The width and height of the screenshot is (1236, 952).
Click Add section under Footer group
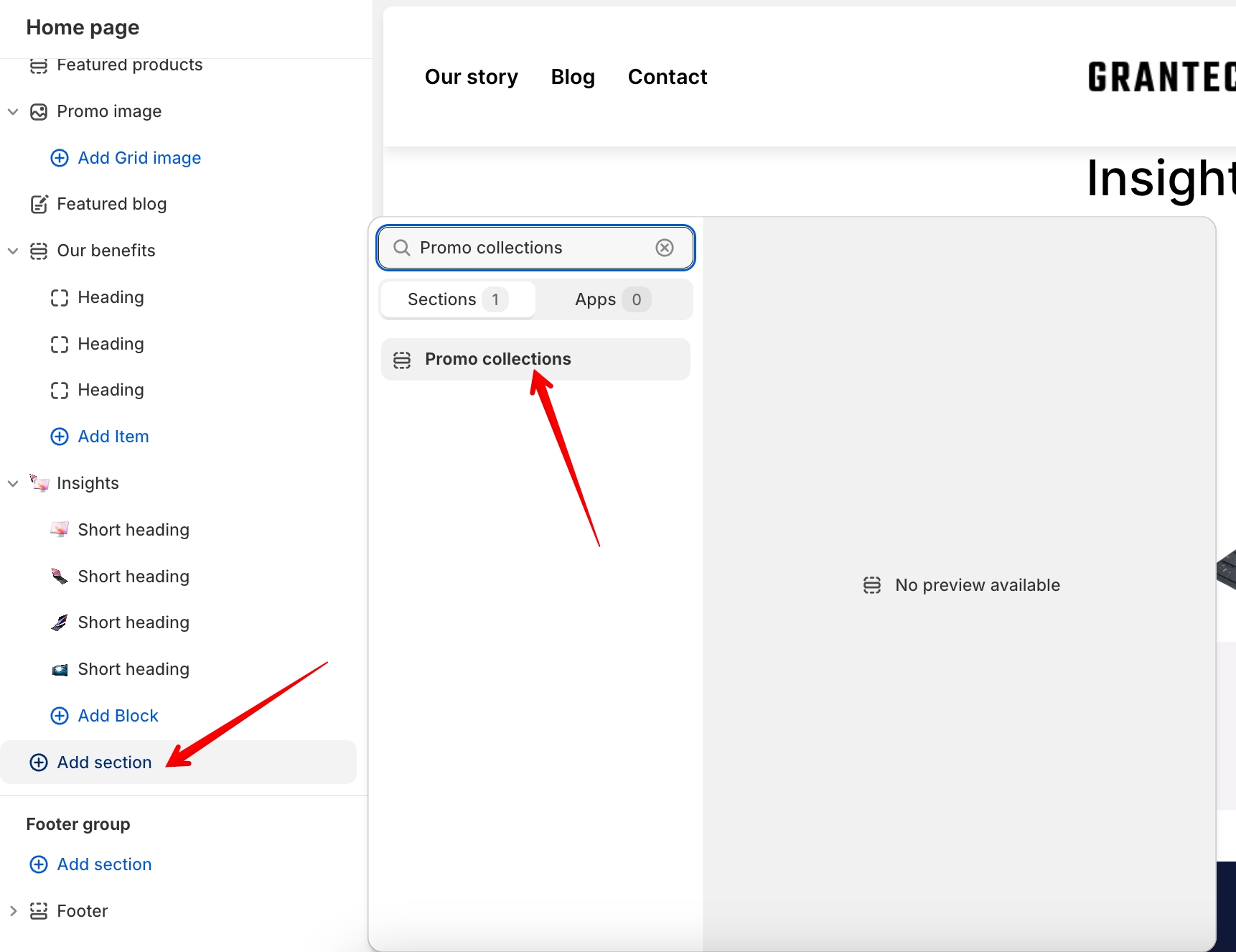104,864
